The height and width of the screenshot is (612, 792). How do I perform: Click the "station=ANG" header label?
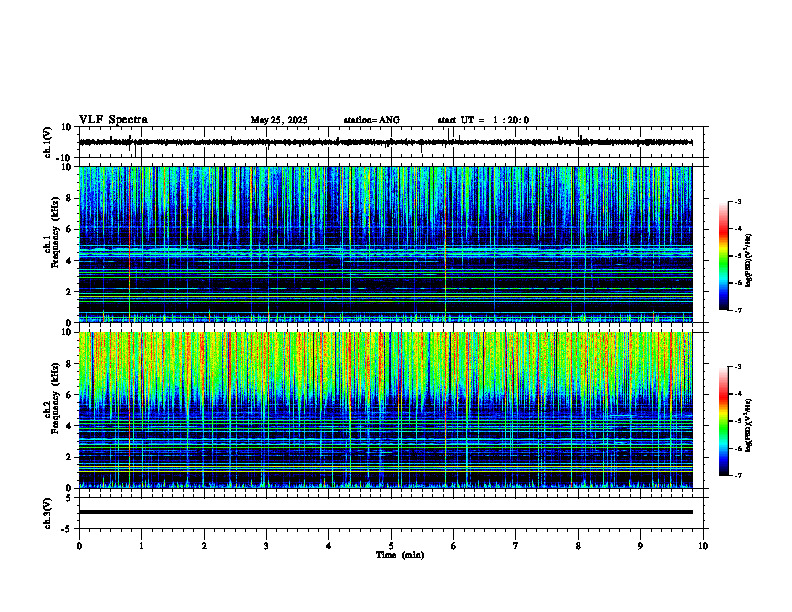point(372,120)
